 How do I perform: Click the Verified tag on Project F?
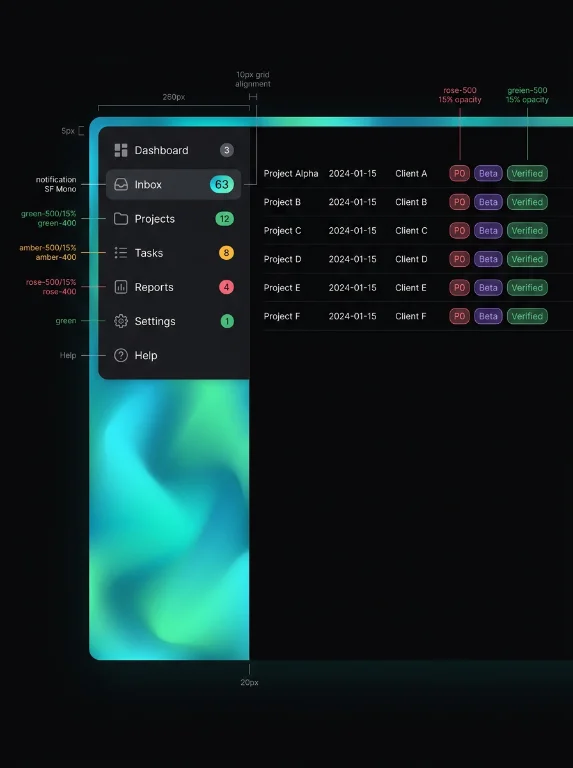[527, 316]
